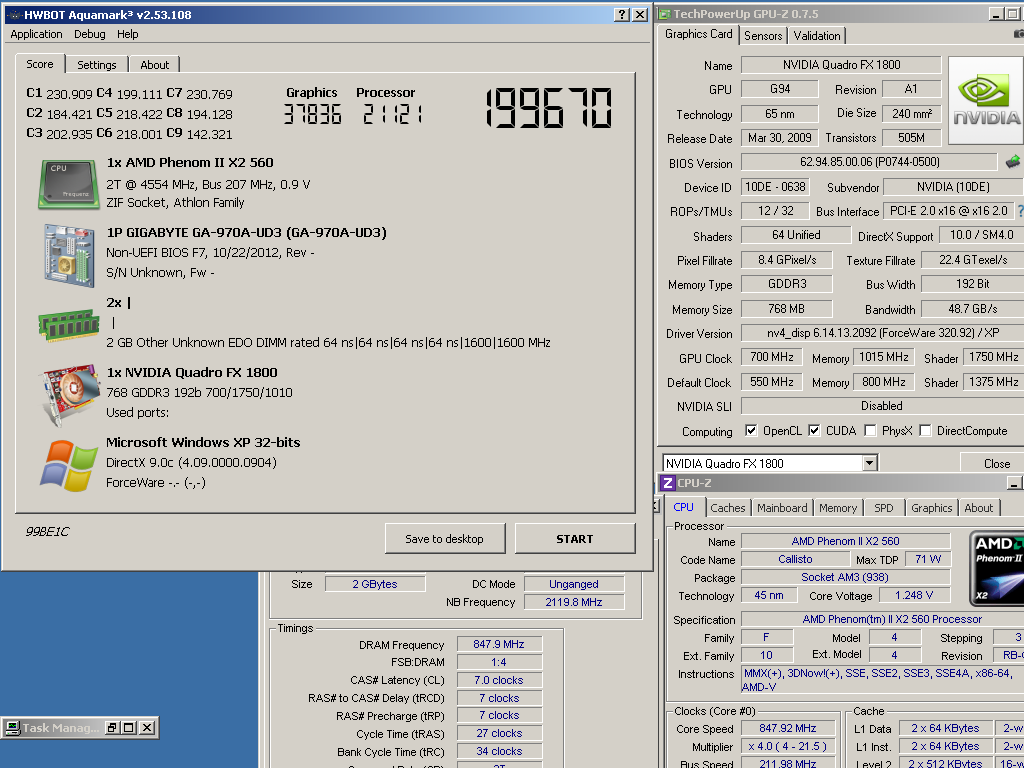Click the Save to desktop button

point(444,539)
